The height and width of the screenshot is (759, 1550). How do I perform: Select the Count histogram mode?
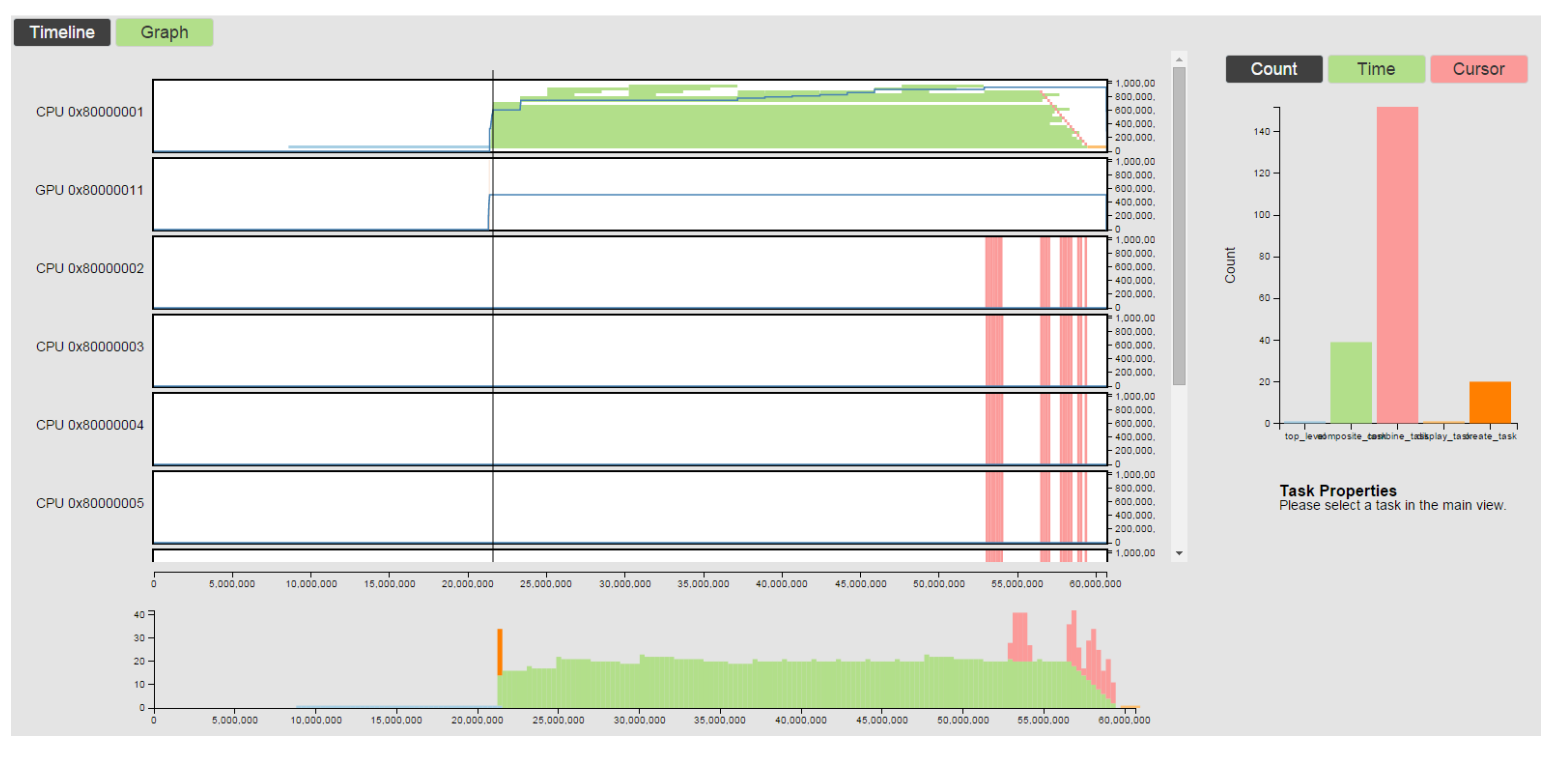(x=1273, y=69)
